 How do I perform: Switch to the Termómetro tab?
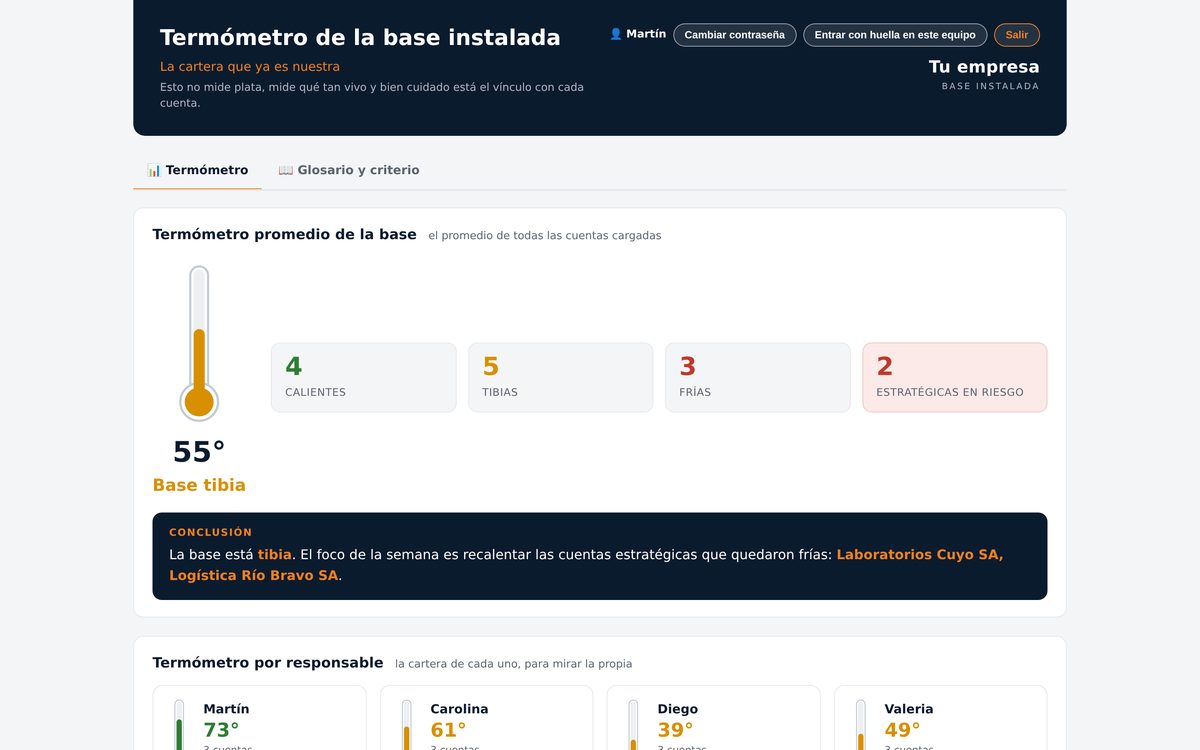pos(197,170)
